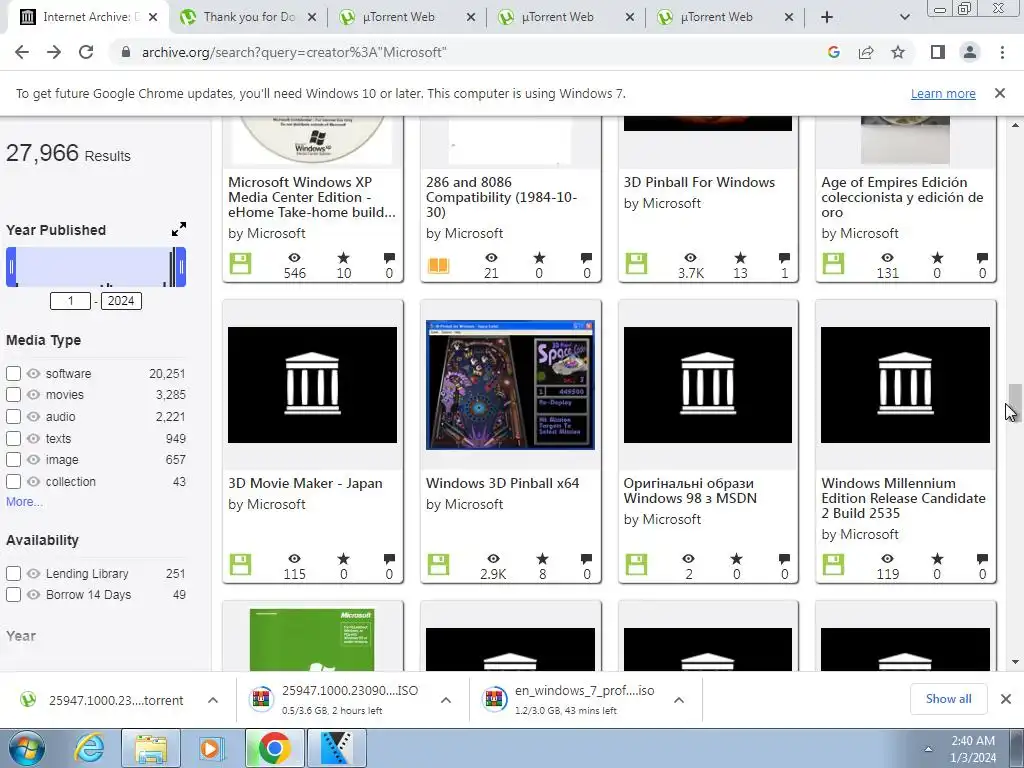
Task: Show more media type options
Action: 24,502
